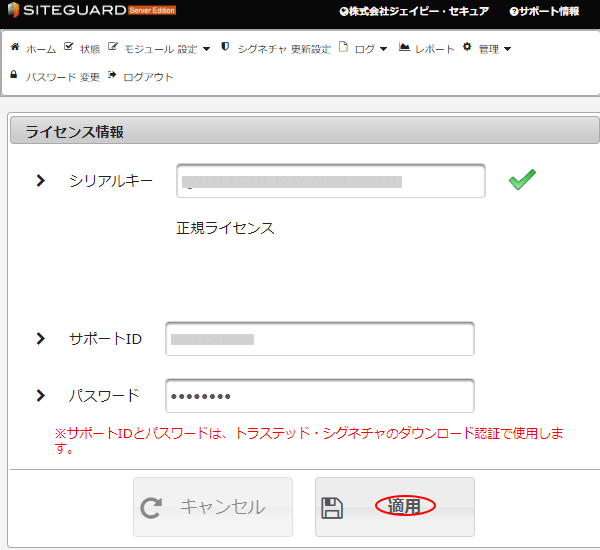Click the shield icon beside シグネチャ更新設定
The width and height of the screenshot is (600, 550).
point(225,47)
